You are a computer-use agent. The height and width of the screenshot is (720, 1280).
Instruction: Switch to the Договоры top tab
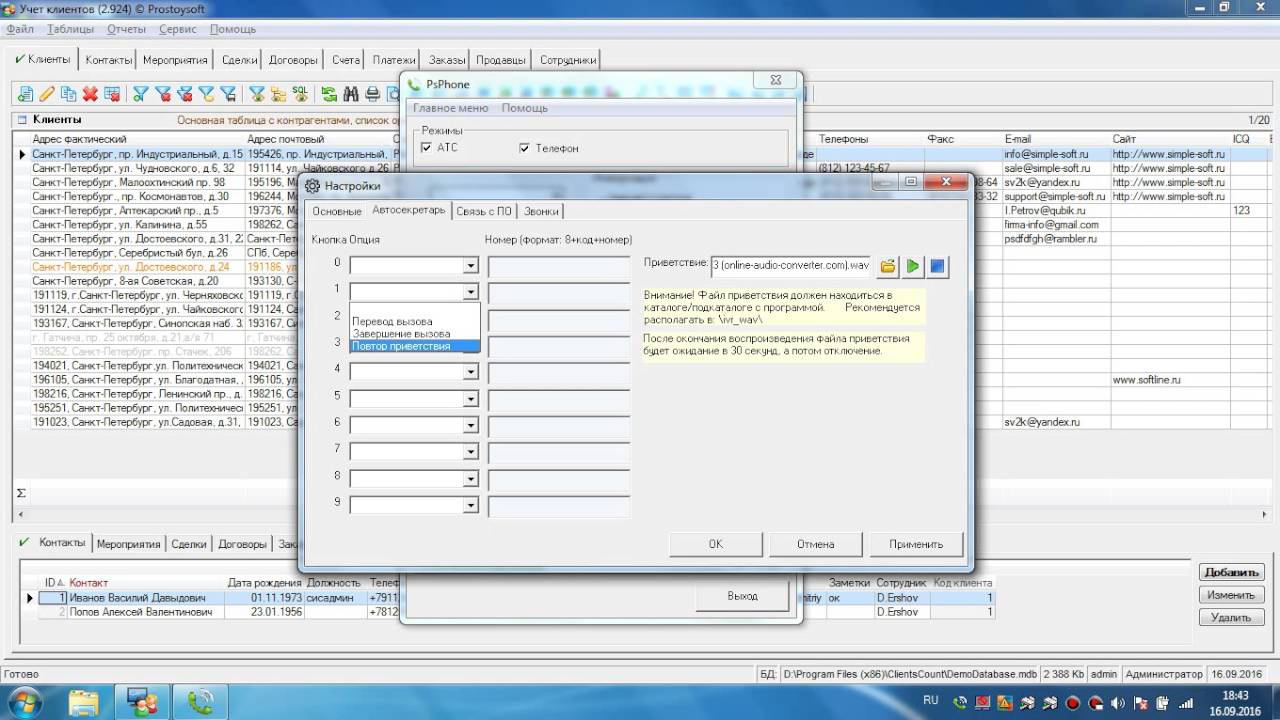293,60
